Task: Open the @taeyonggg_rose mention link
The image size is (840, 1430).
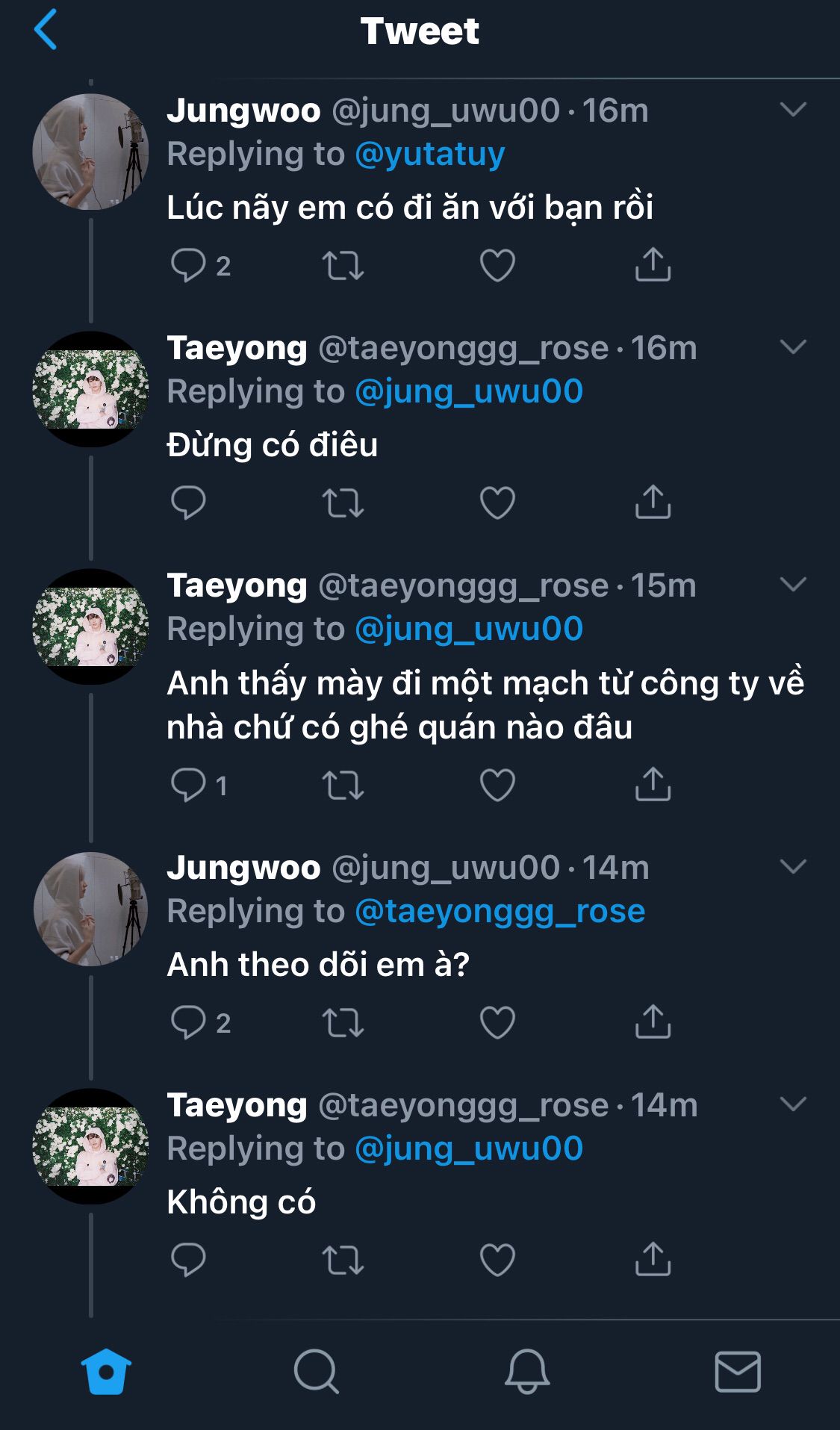Action: coord(500,912)
